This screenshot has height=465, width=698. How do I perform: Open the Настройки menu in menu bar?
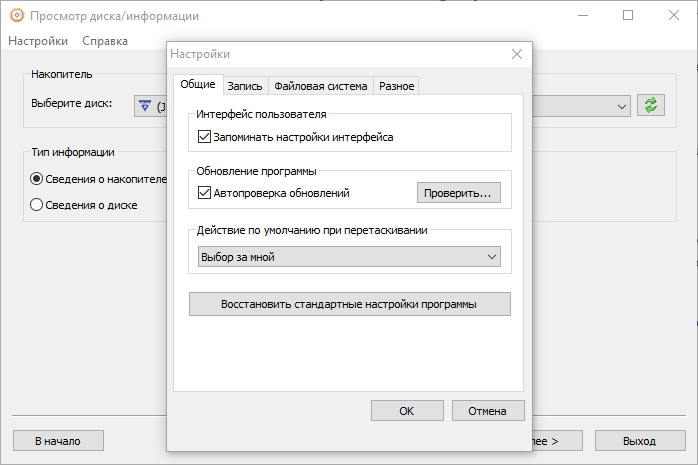point(38,41)
